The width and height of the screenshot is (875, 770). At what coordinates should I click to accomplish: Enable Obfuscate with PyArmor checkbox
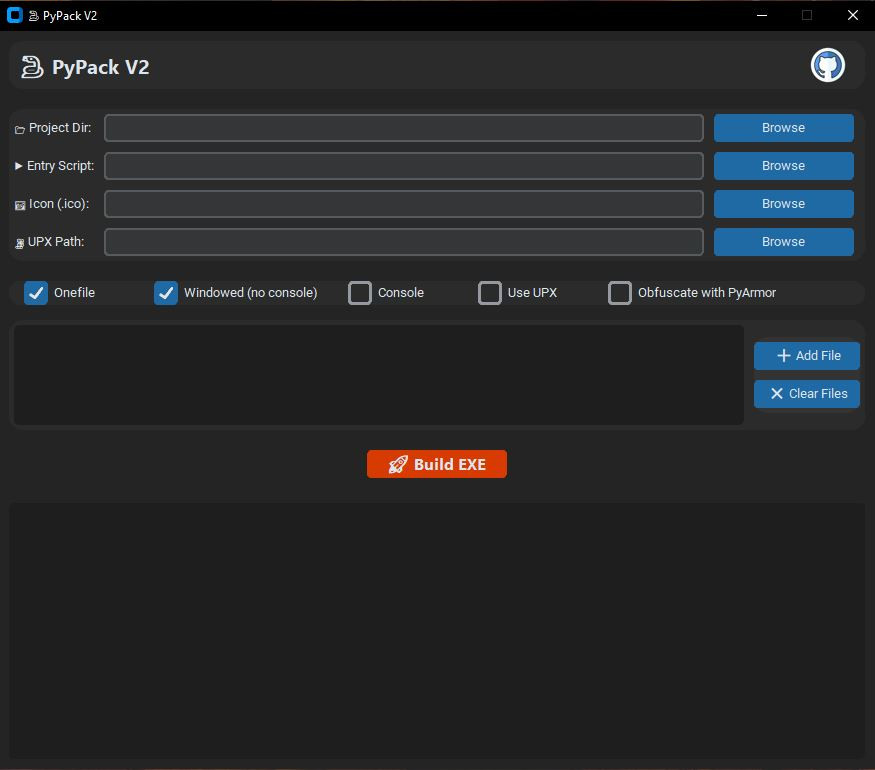[620, 293]
